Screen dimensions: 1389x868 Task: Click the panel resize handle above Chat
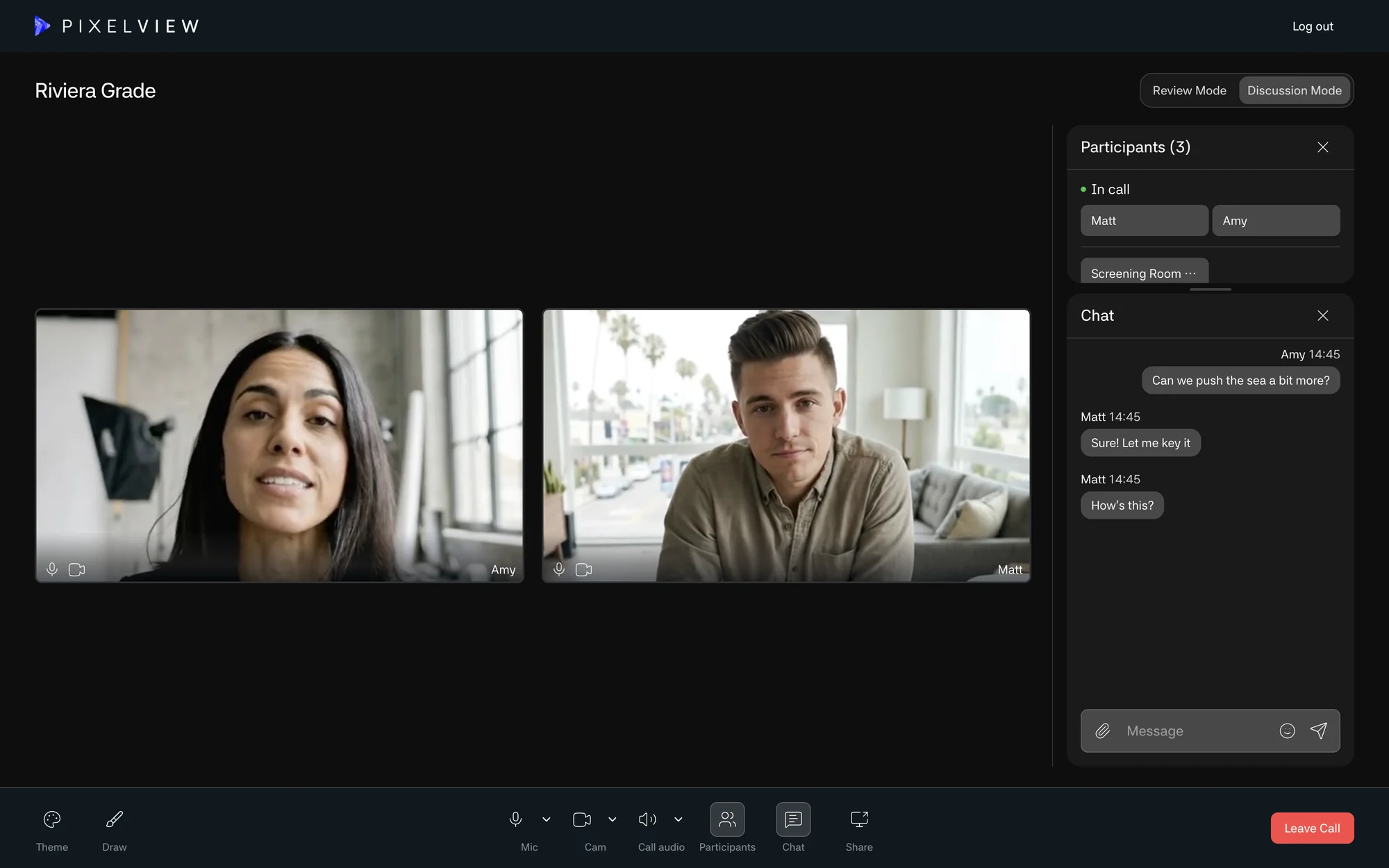pos(1210,289)
